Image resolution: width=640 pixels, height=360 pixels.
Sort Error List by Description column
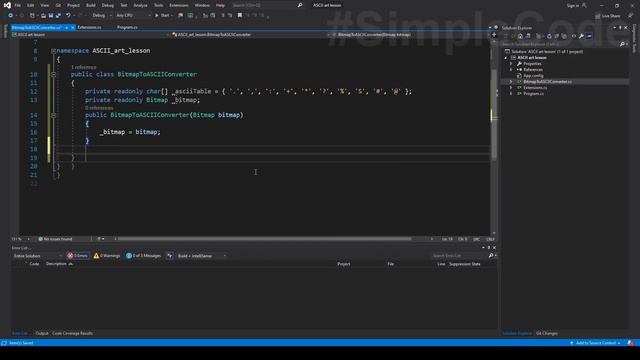[x=56, y=264]
